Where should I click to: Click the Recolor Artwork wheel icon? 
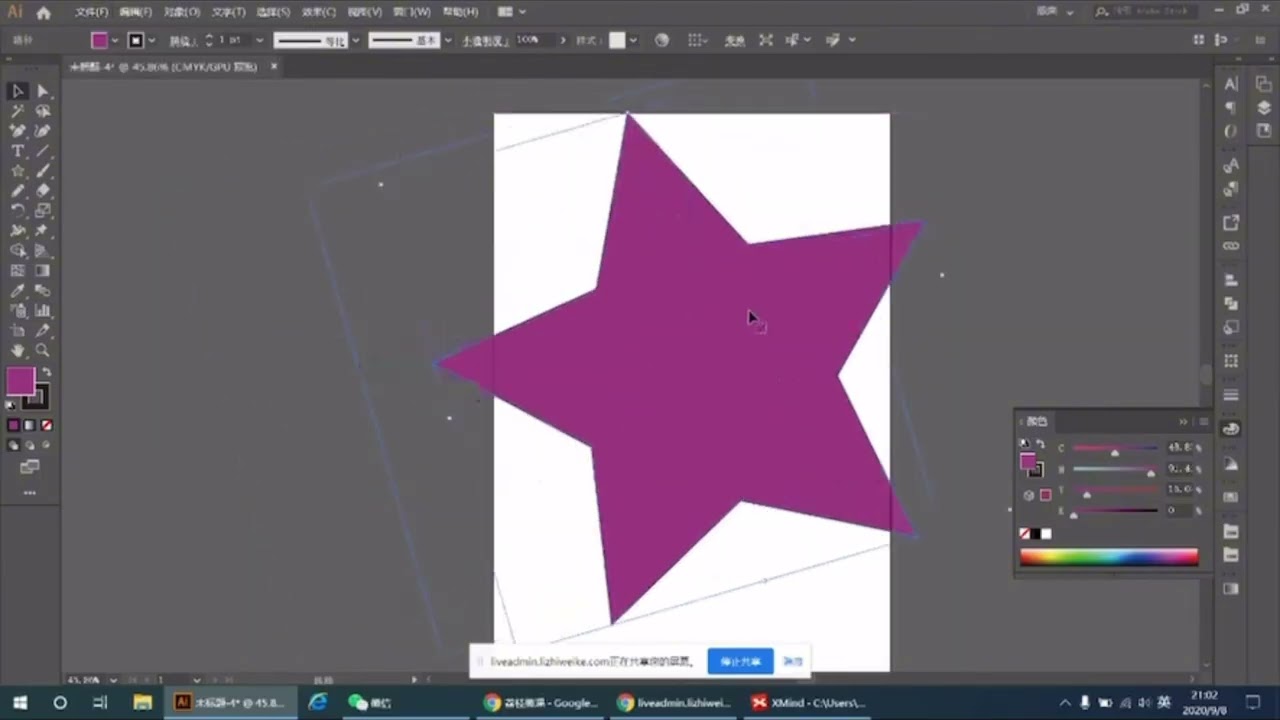click(662, 40)
